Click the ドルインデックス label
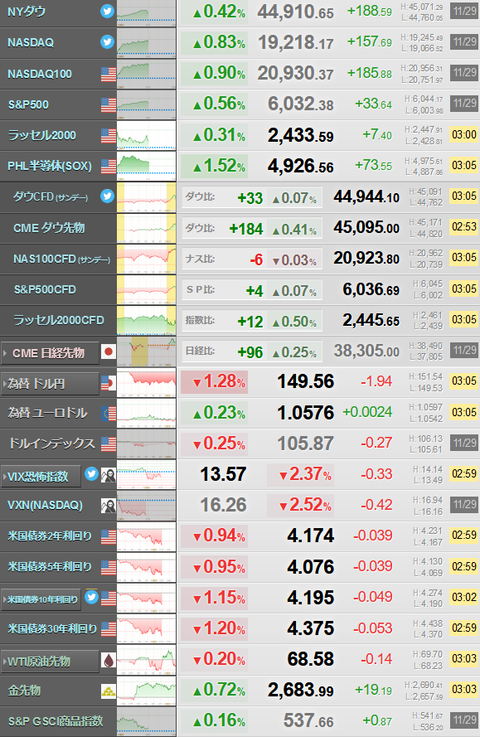This screenshot has width=480, height=737. click(52, 444)
